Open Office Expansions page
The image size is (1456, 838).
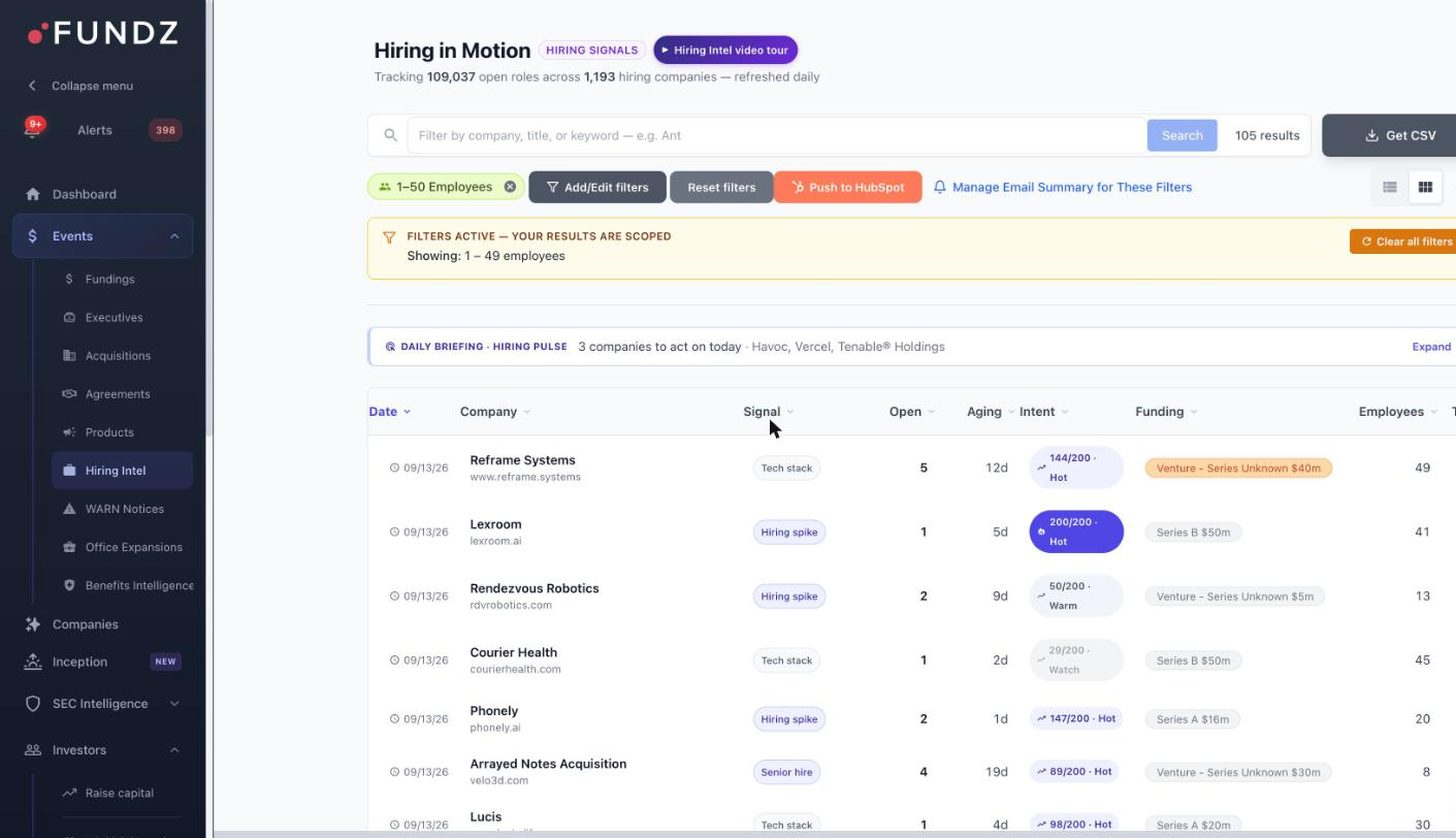pos(134,547)
